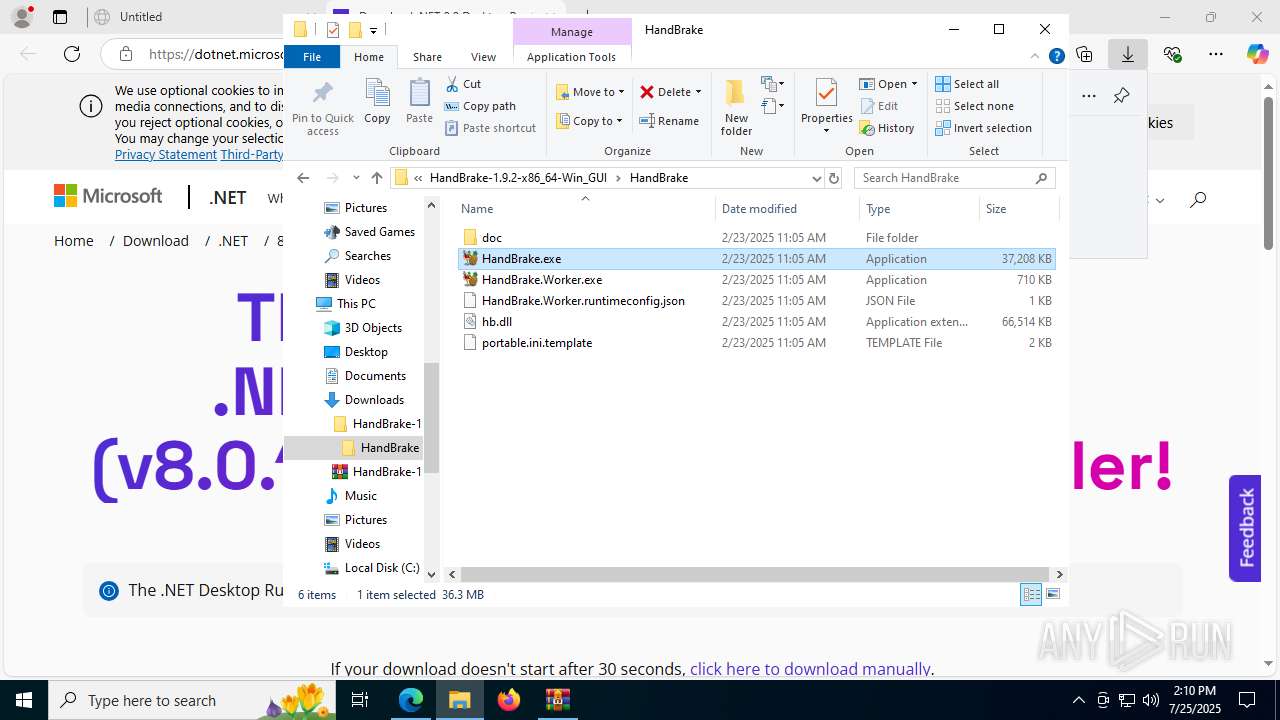Open WinRAR from the taskbar
Screen dimensions: 1280x720
coord(557,700)
